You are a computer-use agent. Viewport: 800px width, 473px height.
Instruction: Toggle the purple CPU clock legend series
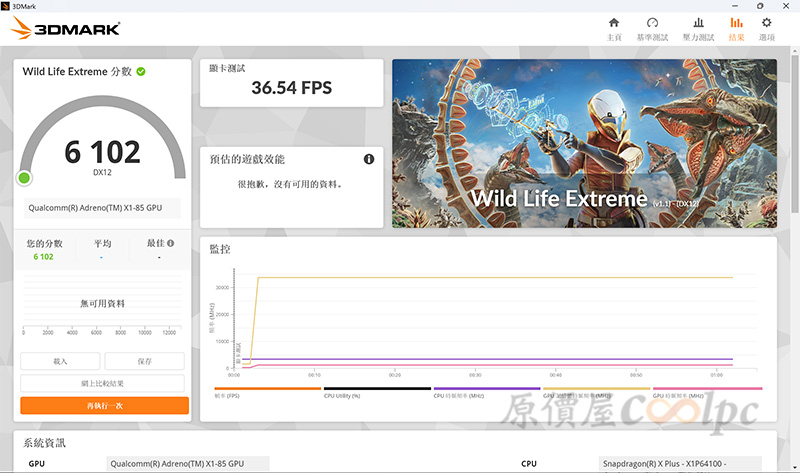click(x=487, y=392)
